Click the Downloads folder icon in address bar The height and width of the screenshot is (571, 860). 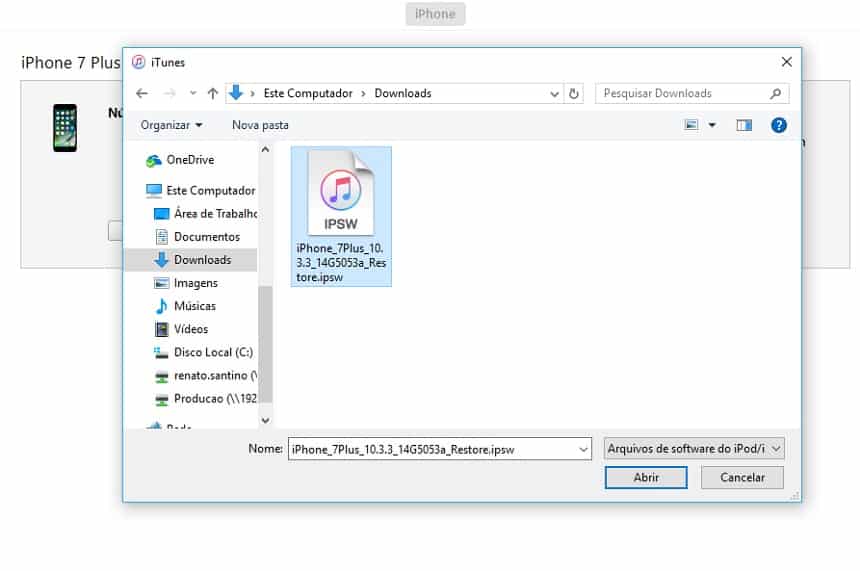coord(236,93)
